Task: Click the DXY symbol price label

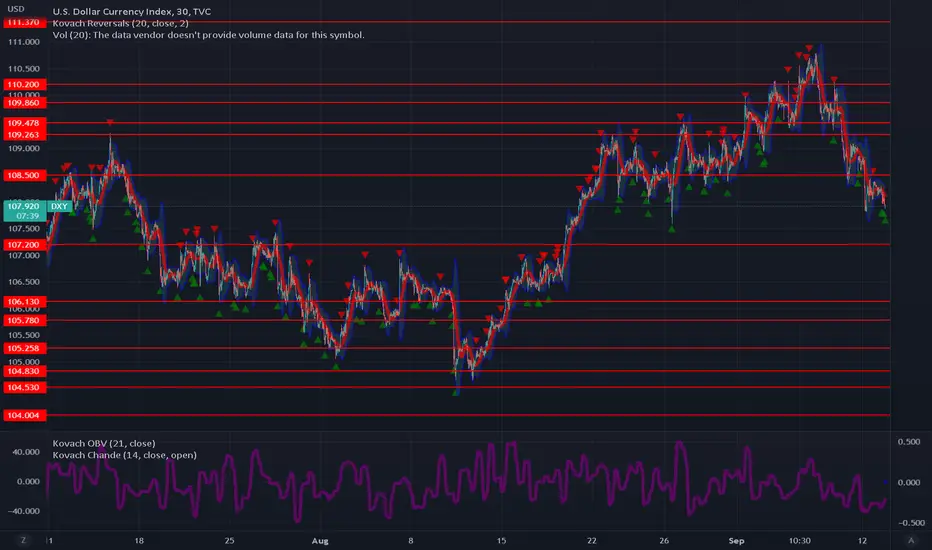Action: 59,206
